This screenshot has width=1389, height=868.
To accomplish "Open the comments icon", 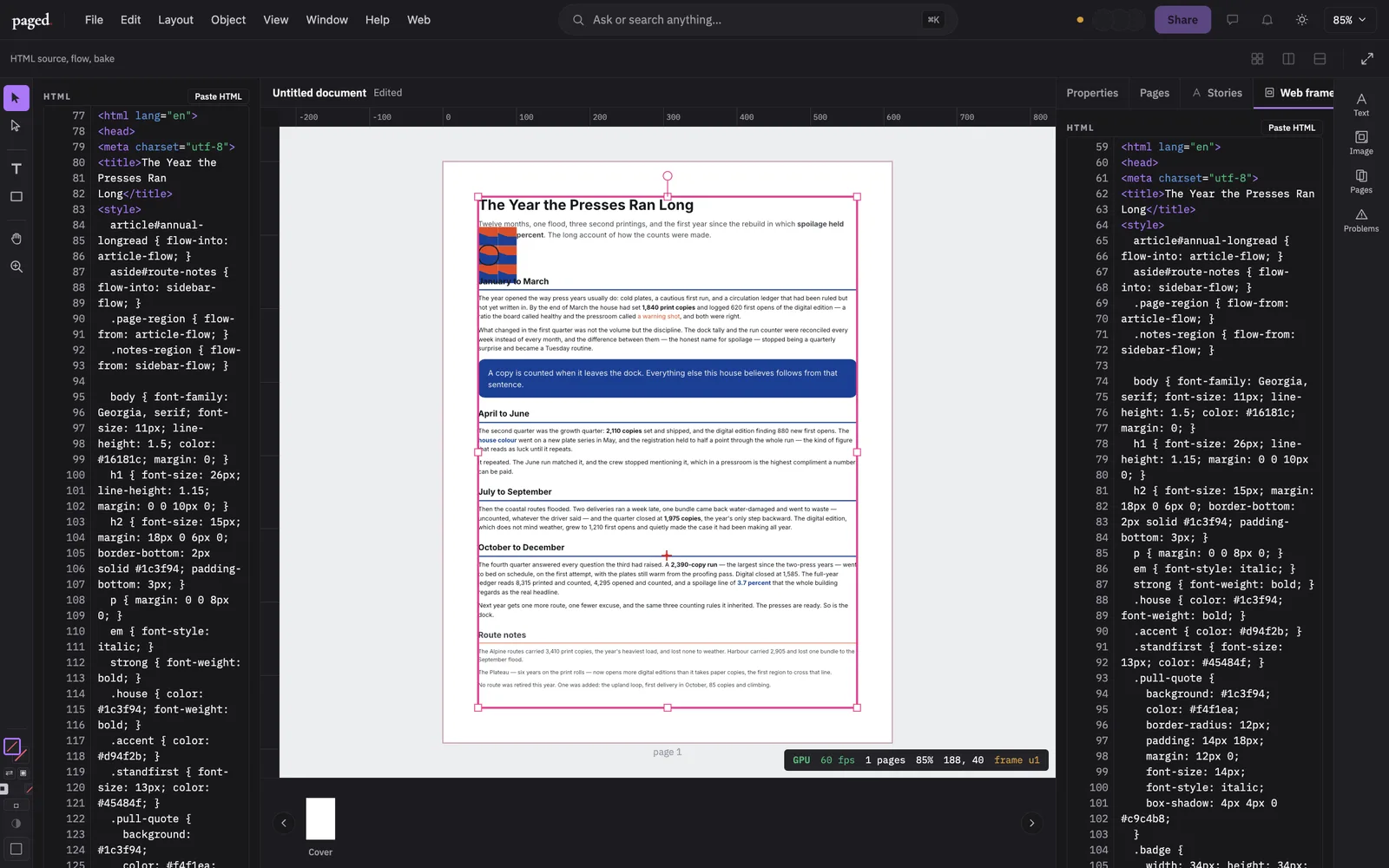I will [x=1232, y=20].
